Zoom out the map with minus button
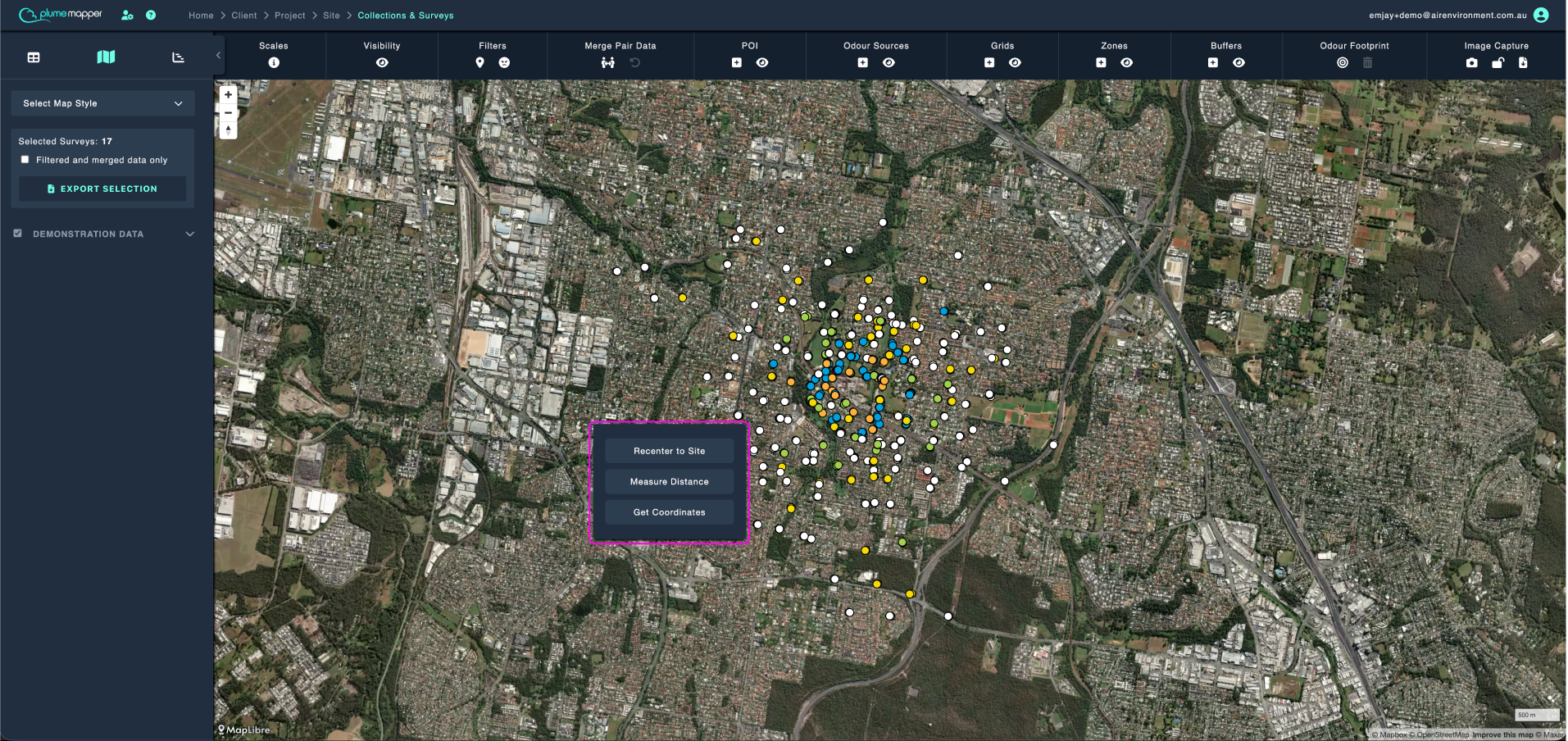 tap(229, 112)
